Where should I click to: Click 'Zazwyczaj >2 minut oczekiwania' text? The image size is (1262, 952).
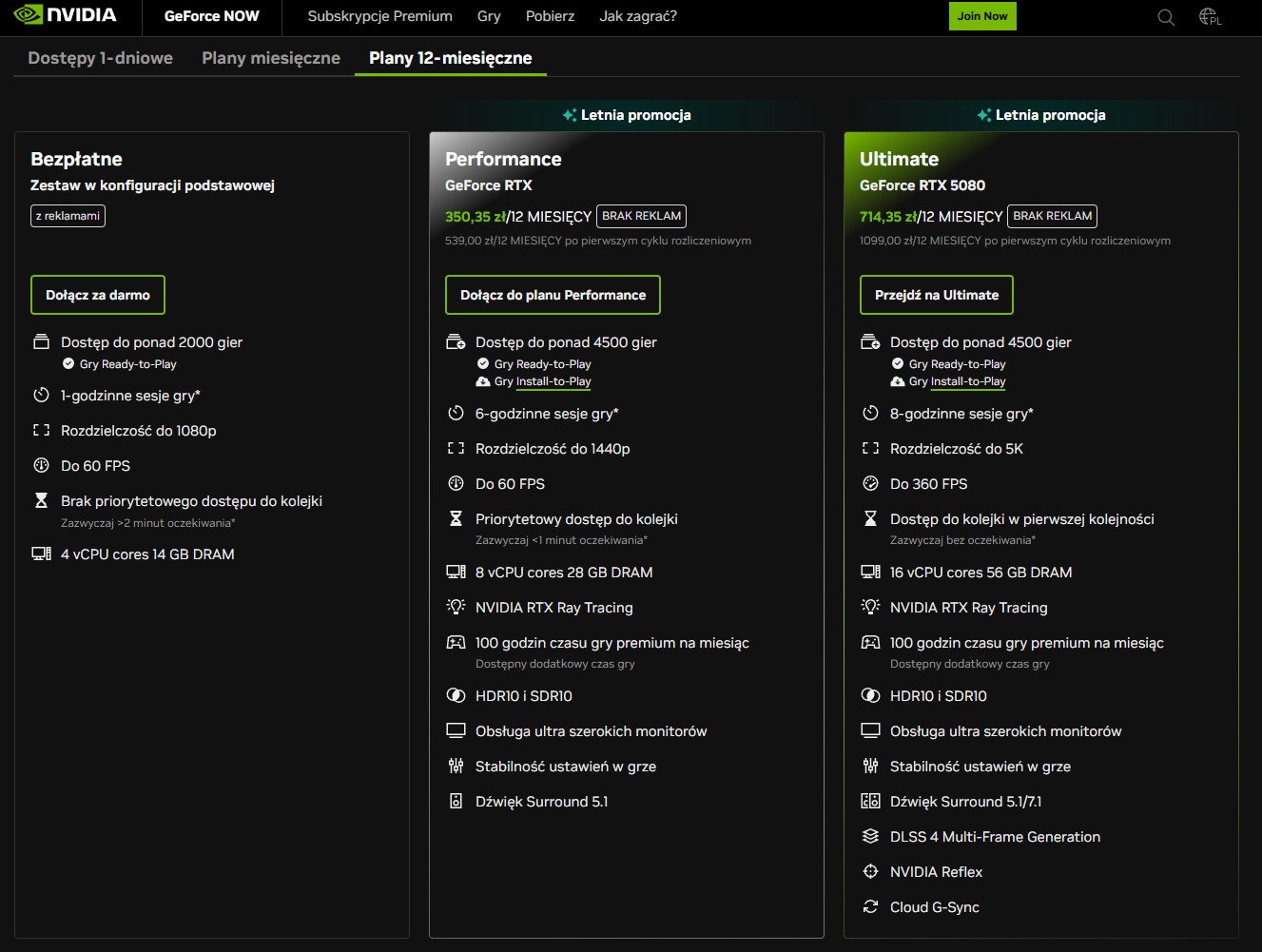tap(147, 523)
